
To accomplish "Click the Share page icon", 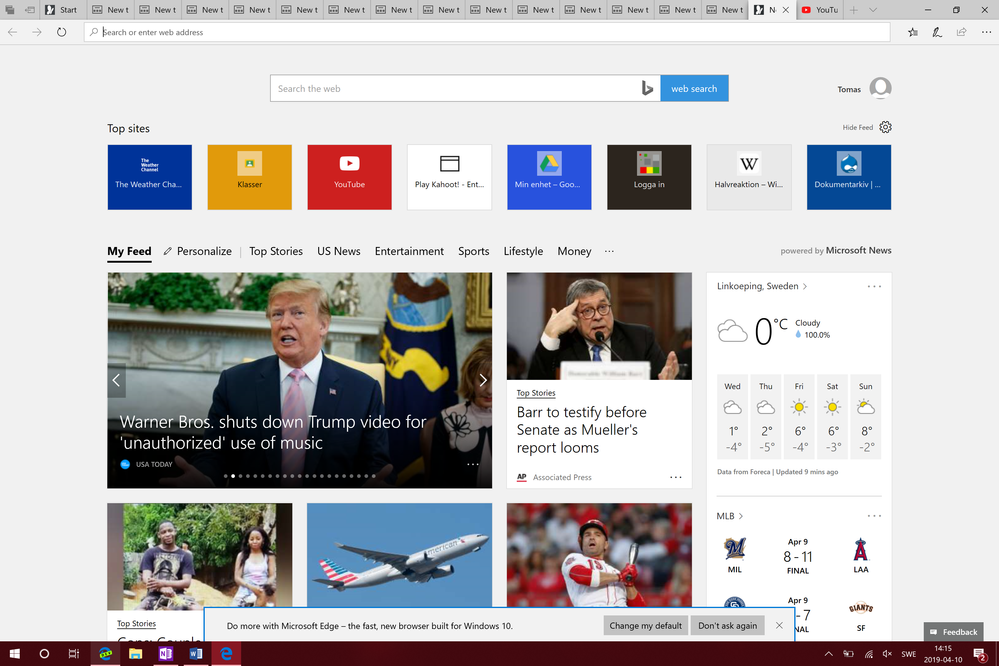I will click(x=961, y=32).
